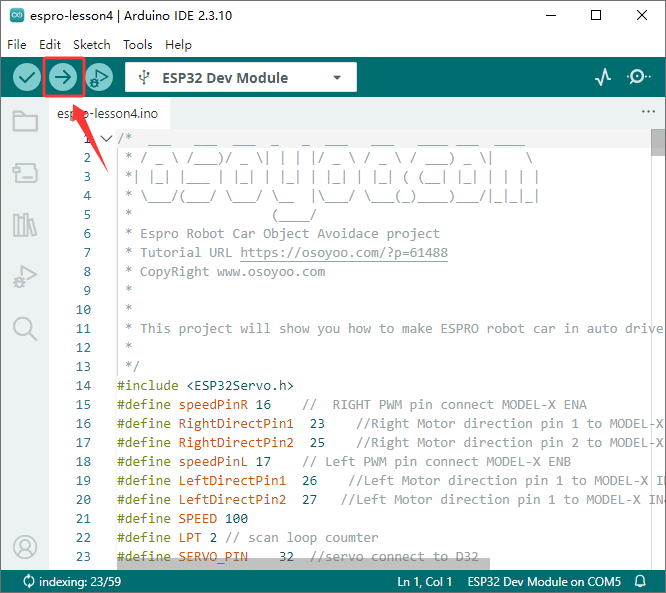This screenshot has width=666, height=593.
Task: Open the editor tab more-options ellipsis
Action: click(648, 111)
